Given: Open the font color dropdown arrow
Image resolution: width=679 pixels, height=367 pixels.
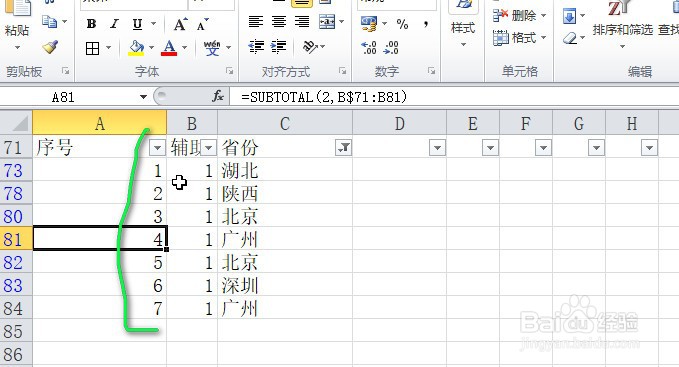Looking at the screenshot, I should pyautogui.click(x=184, y=48).
